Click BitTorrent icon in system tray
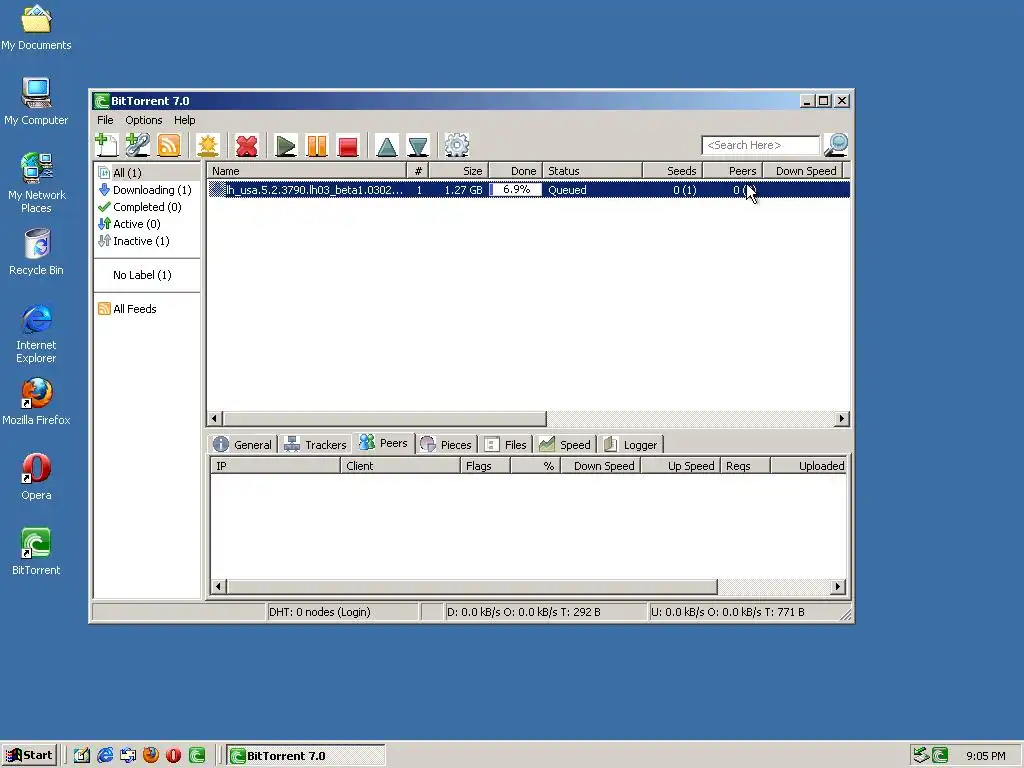 click(x=940, y=756)
